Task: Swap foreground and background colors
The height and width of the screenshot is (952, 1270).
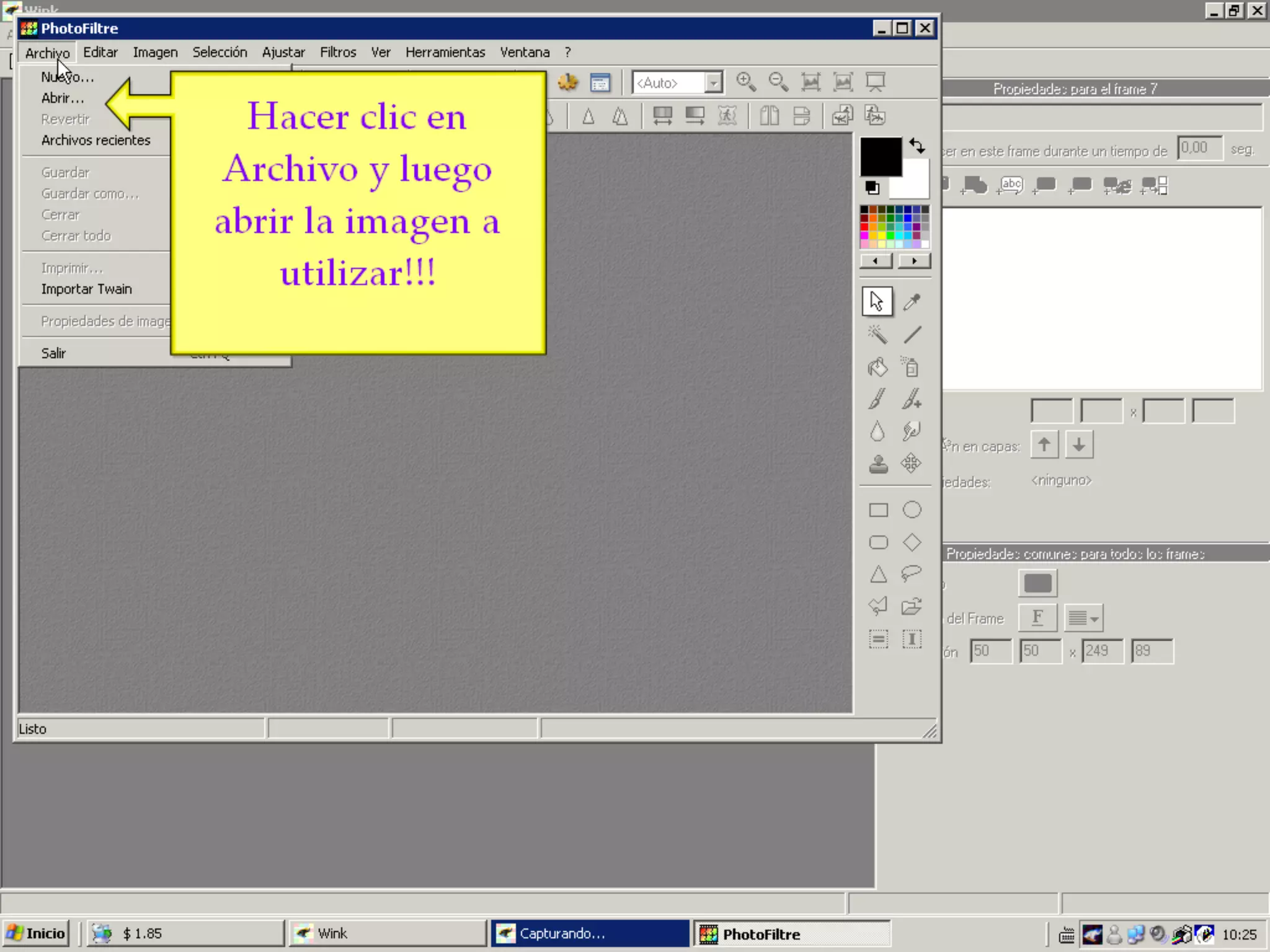Action: pos(917,146)
